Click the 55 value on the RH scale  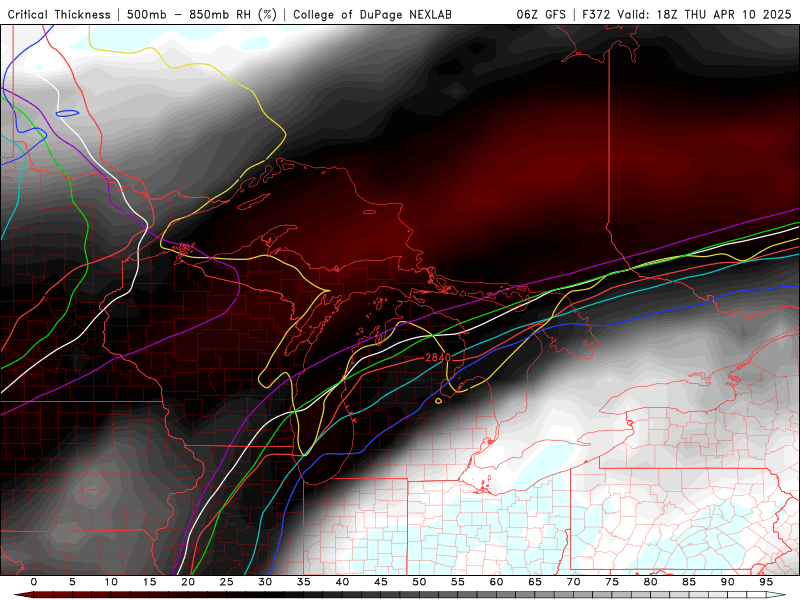click(x=458, y=582)
